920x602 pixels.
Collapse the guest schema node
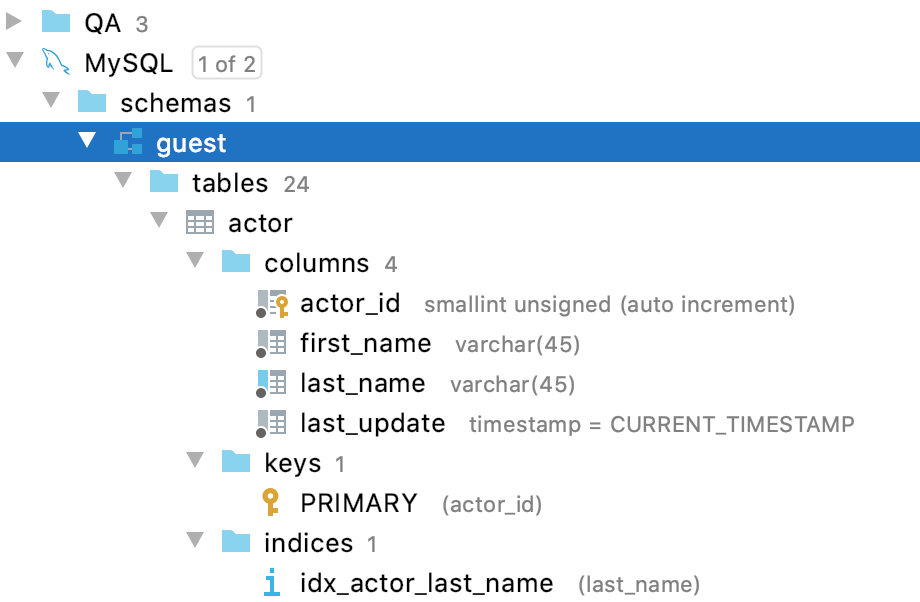point(87,142)
